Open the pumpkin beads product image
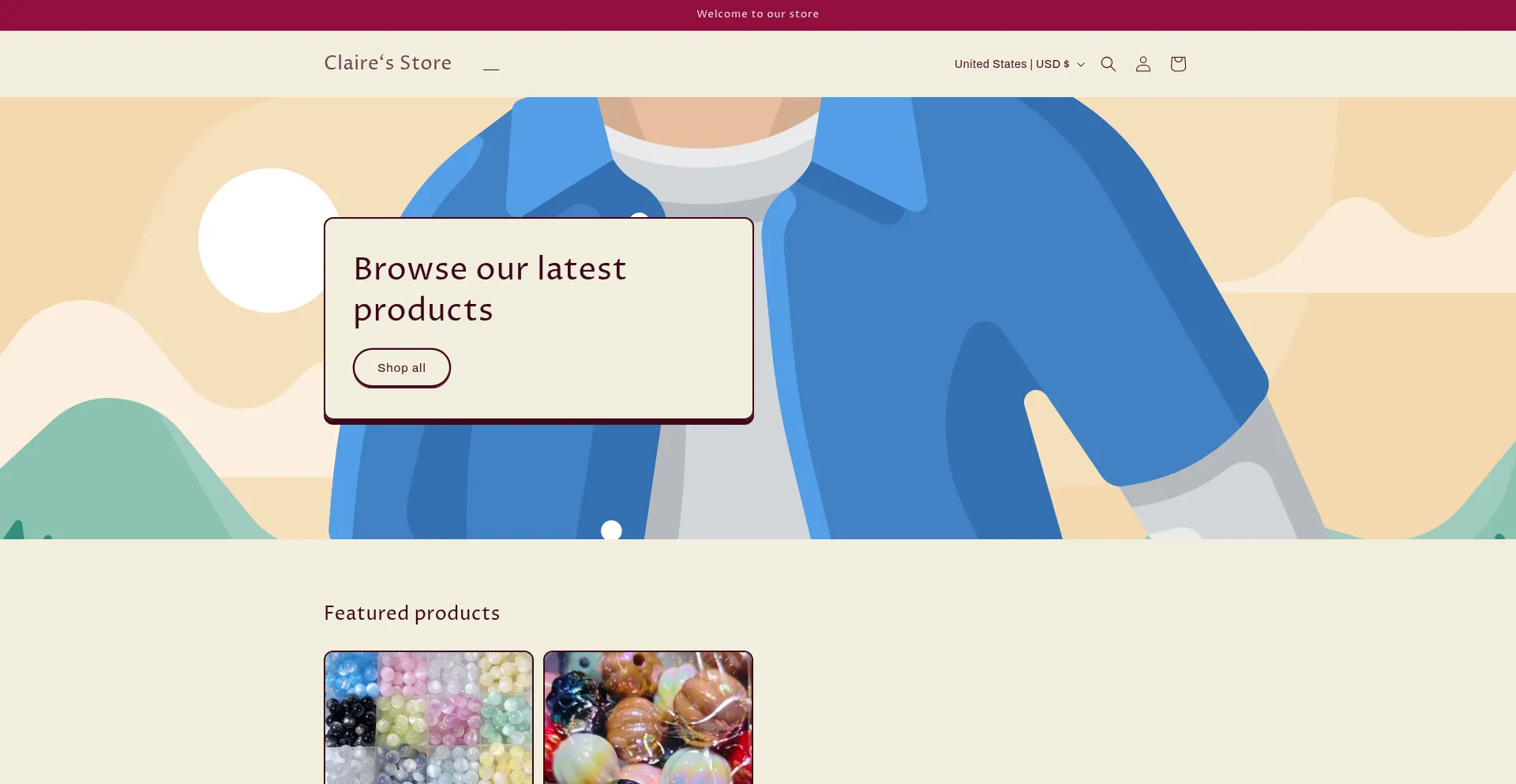The image size is (1516, 784). click(x=648, y=718)
